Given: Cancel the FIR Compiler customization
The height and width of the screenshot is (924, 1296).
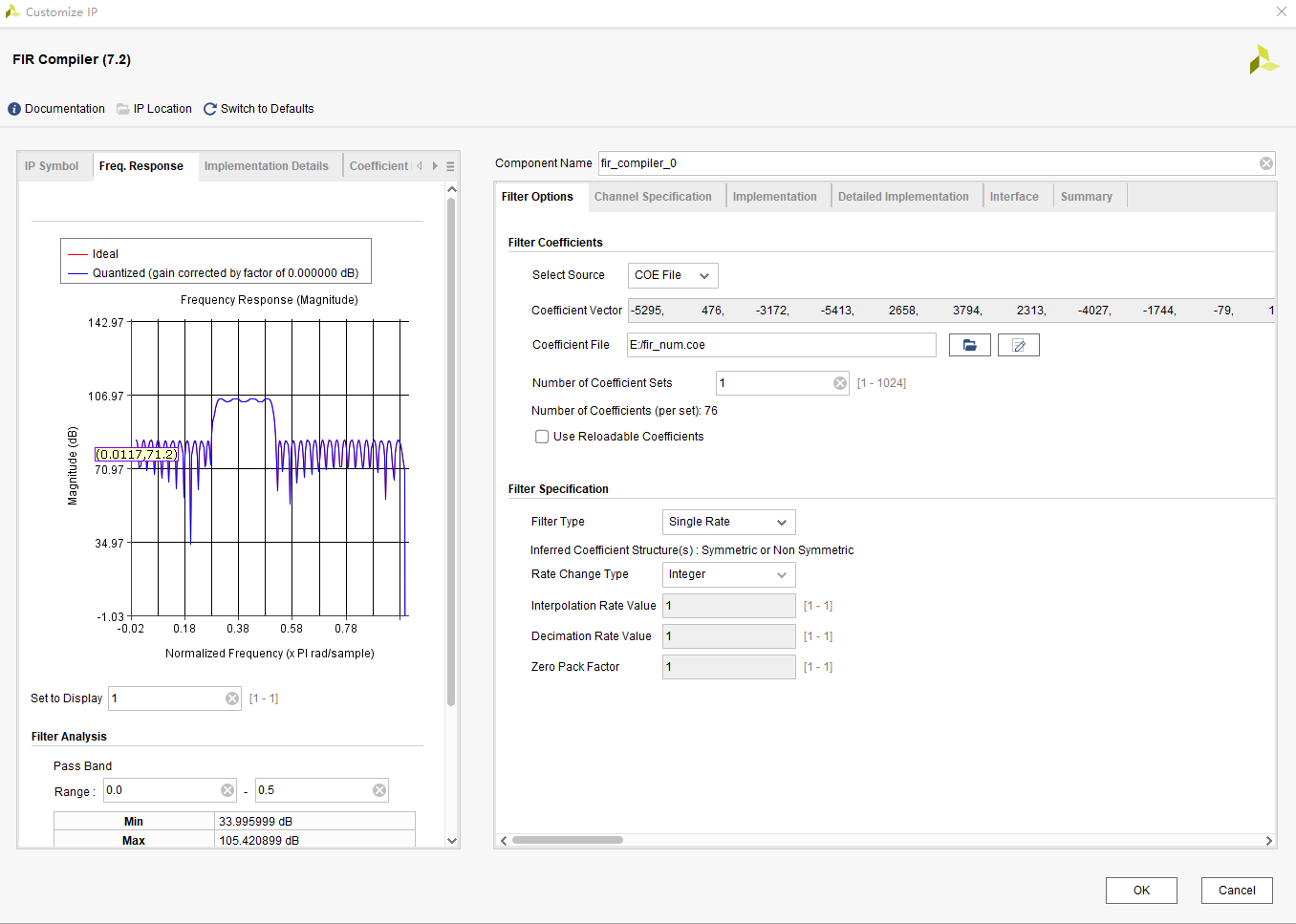Looking at the screenshot, I should pos(1236,890).
